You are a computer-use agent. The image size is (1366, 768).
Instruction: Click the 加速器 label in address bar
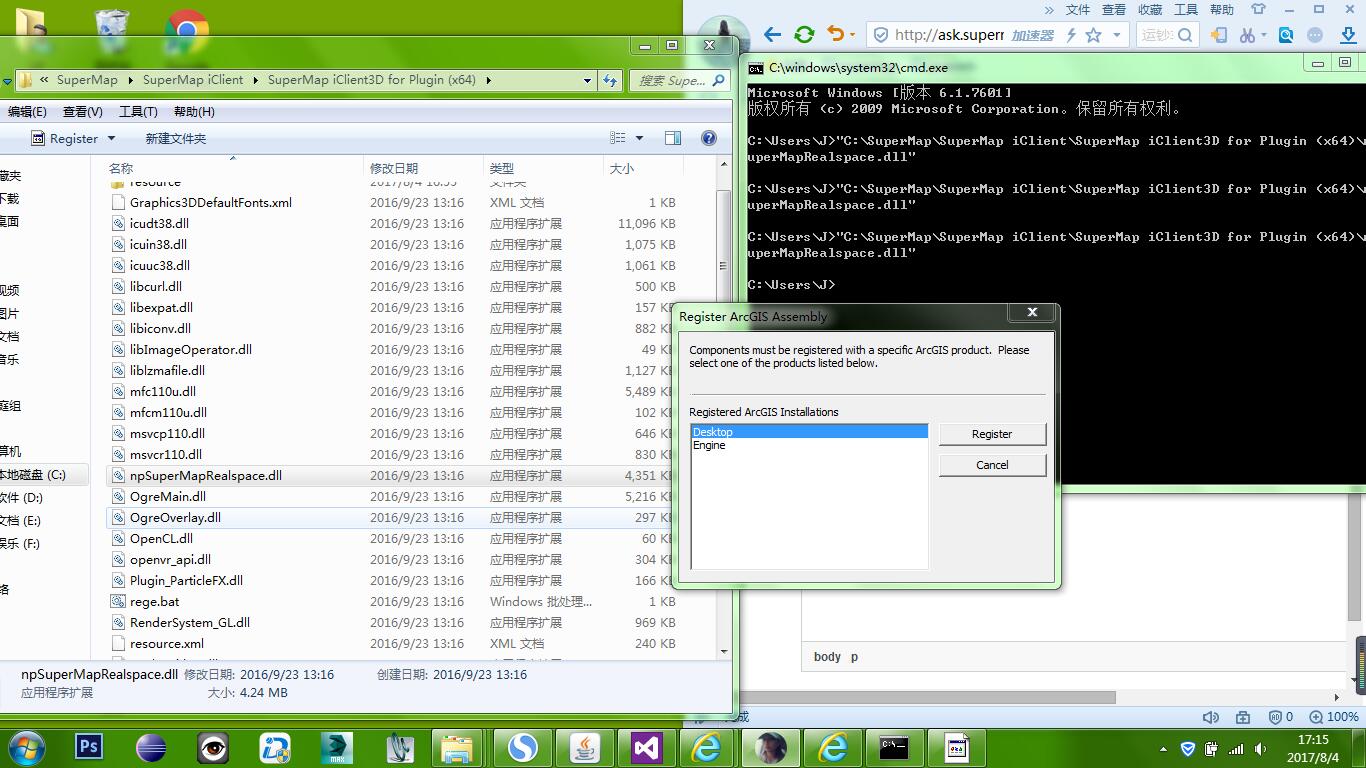1033,35
